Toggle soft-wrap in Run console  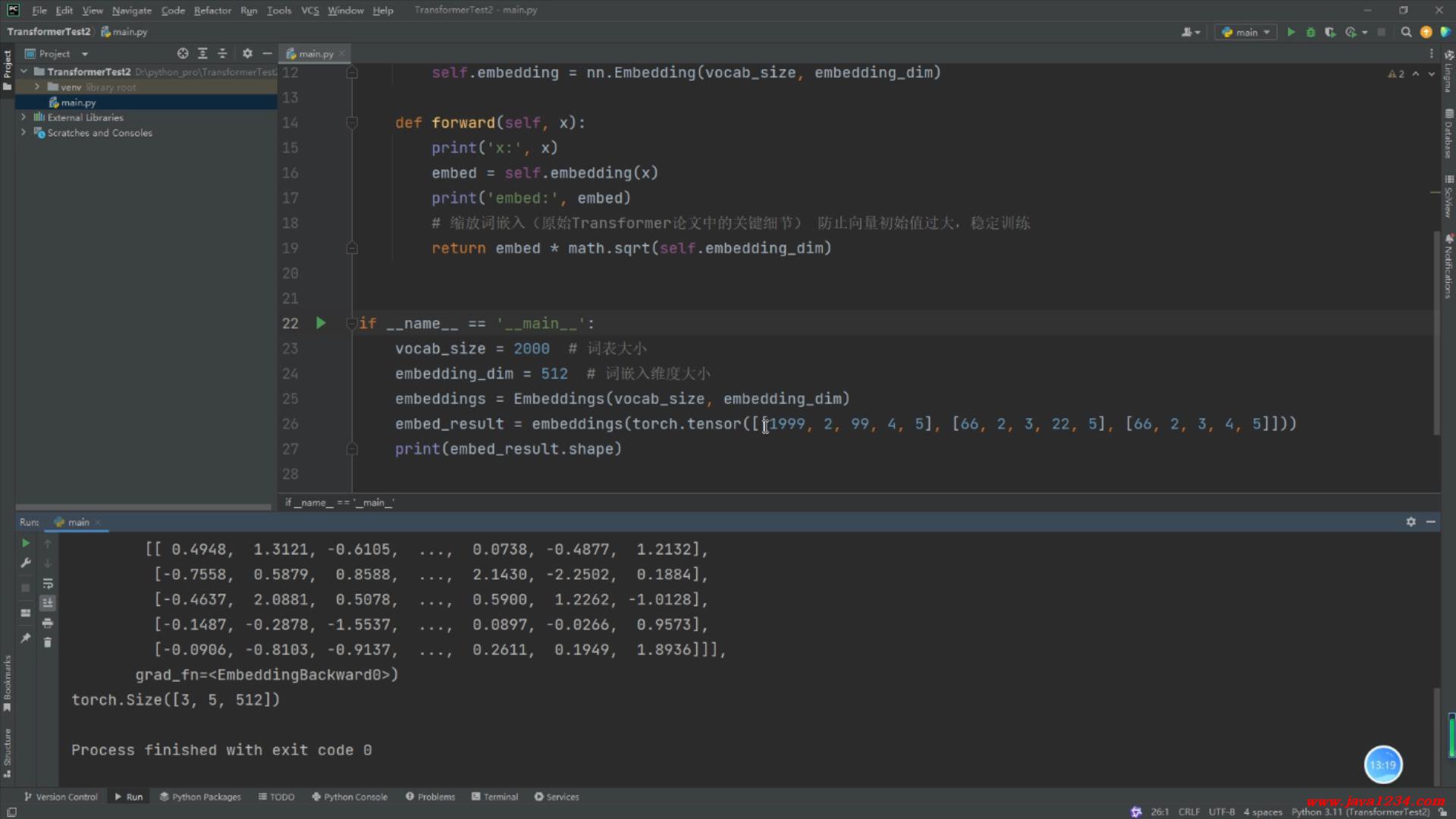click(x=48, y=583)
